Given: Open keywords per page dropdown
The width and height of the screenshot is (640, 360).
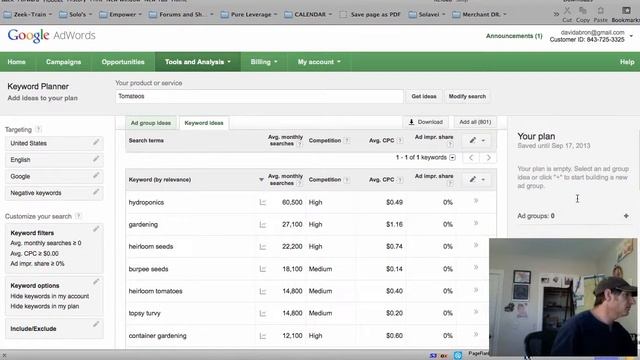Looking at the screenshot, I should (452, 158).
